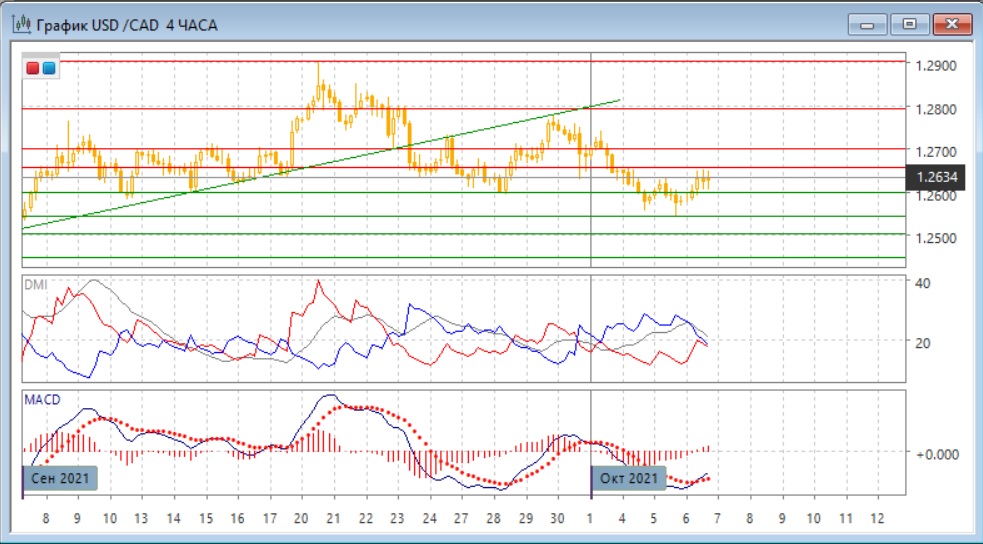This screenshot has width=983, height=544.
Task: Click the 40 level on DMI scale
Action: point(923,284)
